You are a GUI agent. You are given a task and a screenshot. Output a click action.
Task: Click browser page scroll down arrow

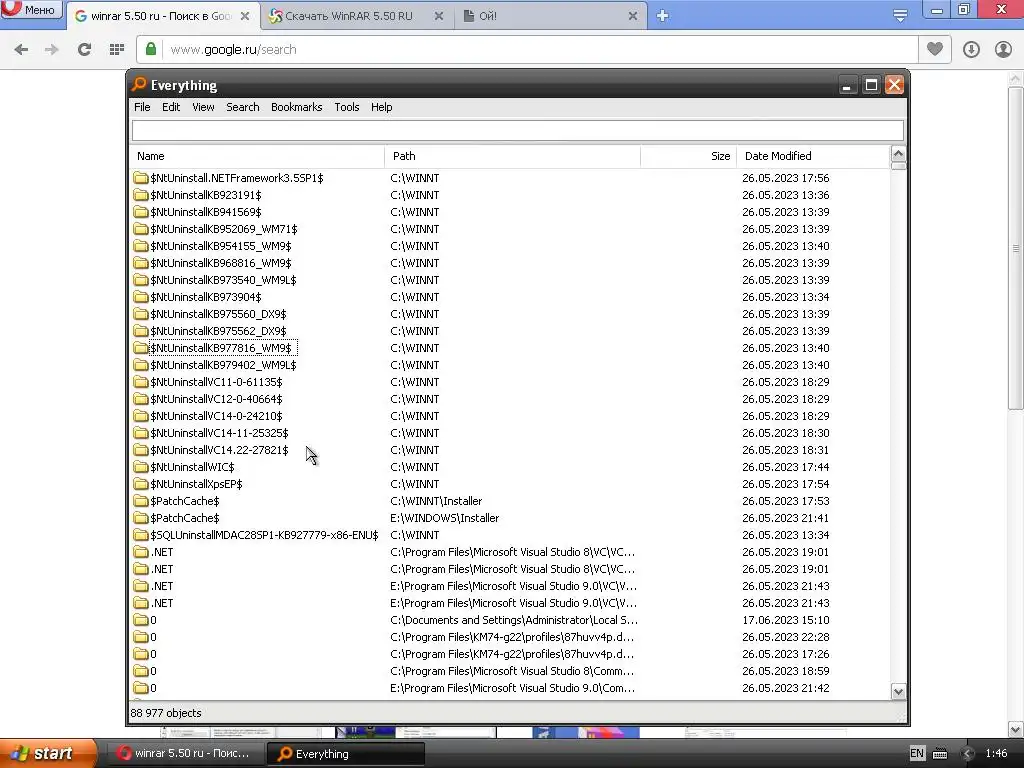click(1016, 729)
